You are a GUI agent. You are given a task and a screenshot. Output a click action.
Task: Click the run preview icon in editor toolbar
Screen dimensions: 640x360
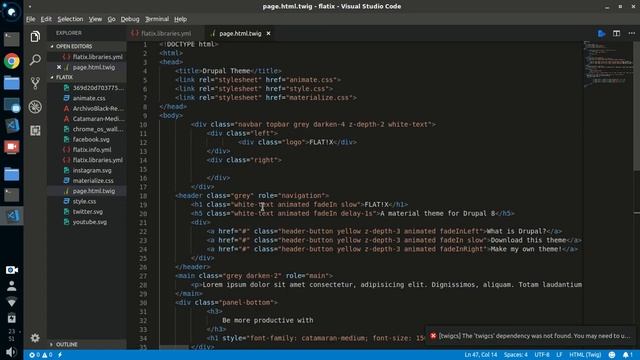click(x=601, y=33)
